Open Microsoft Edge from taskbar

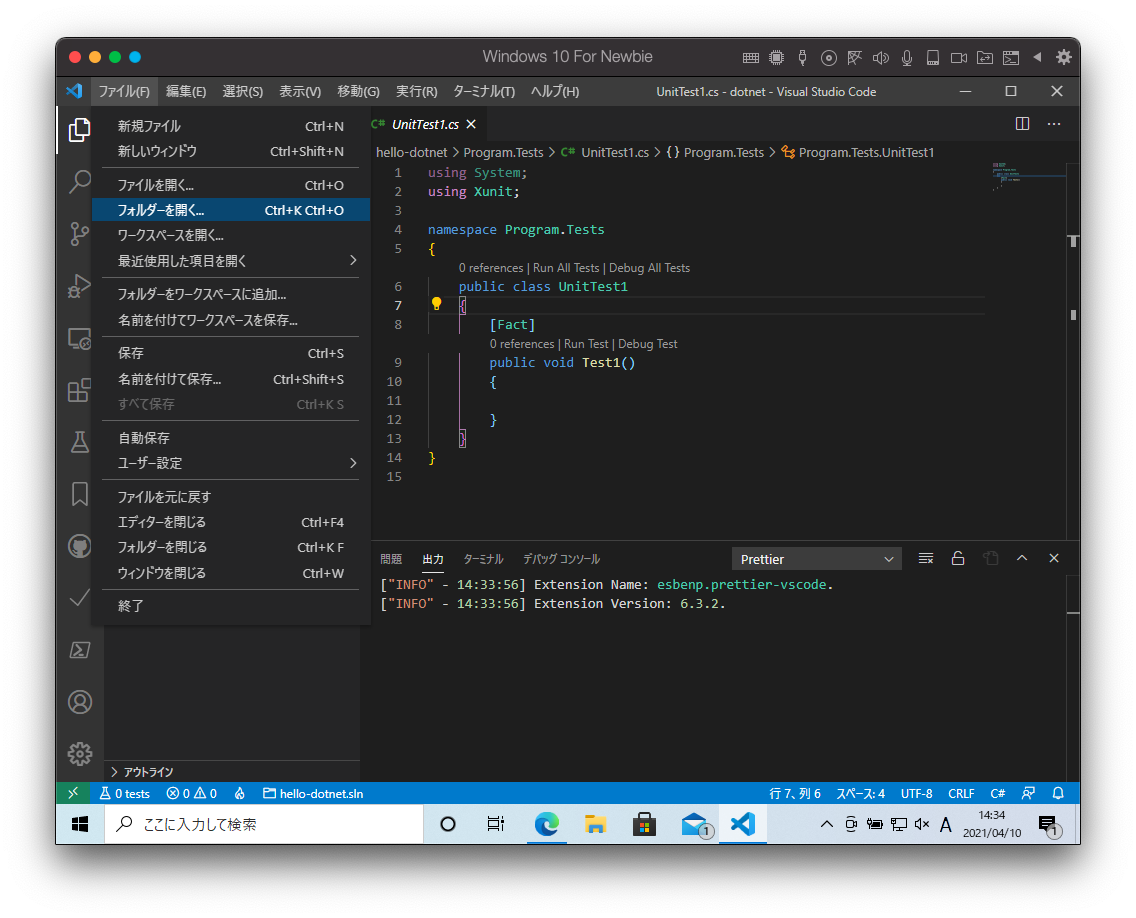pos(546,825)
